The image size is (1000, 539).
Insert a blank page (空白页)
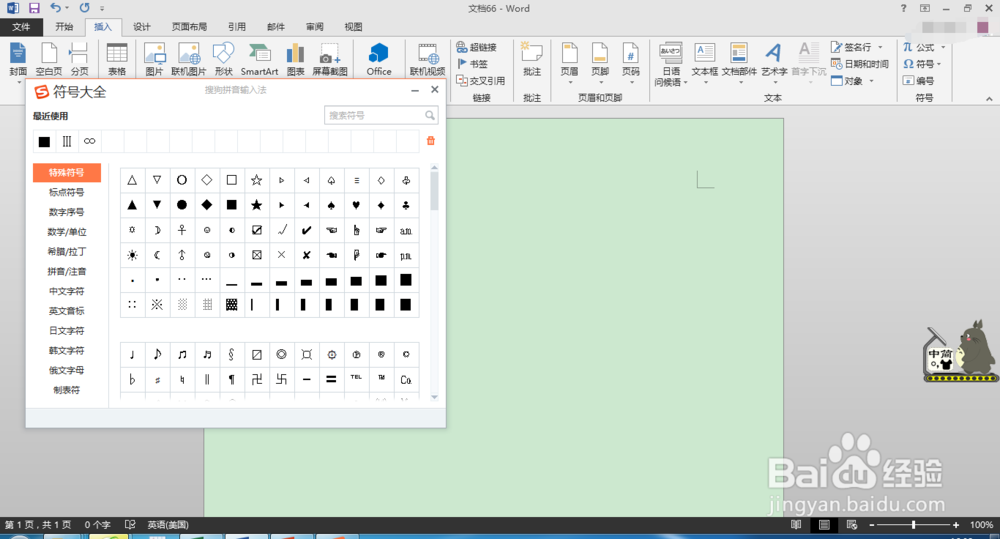pos(48,59)
